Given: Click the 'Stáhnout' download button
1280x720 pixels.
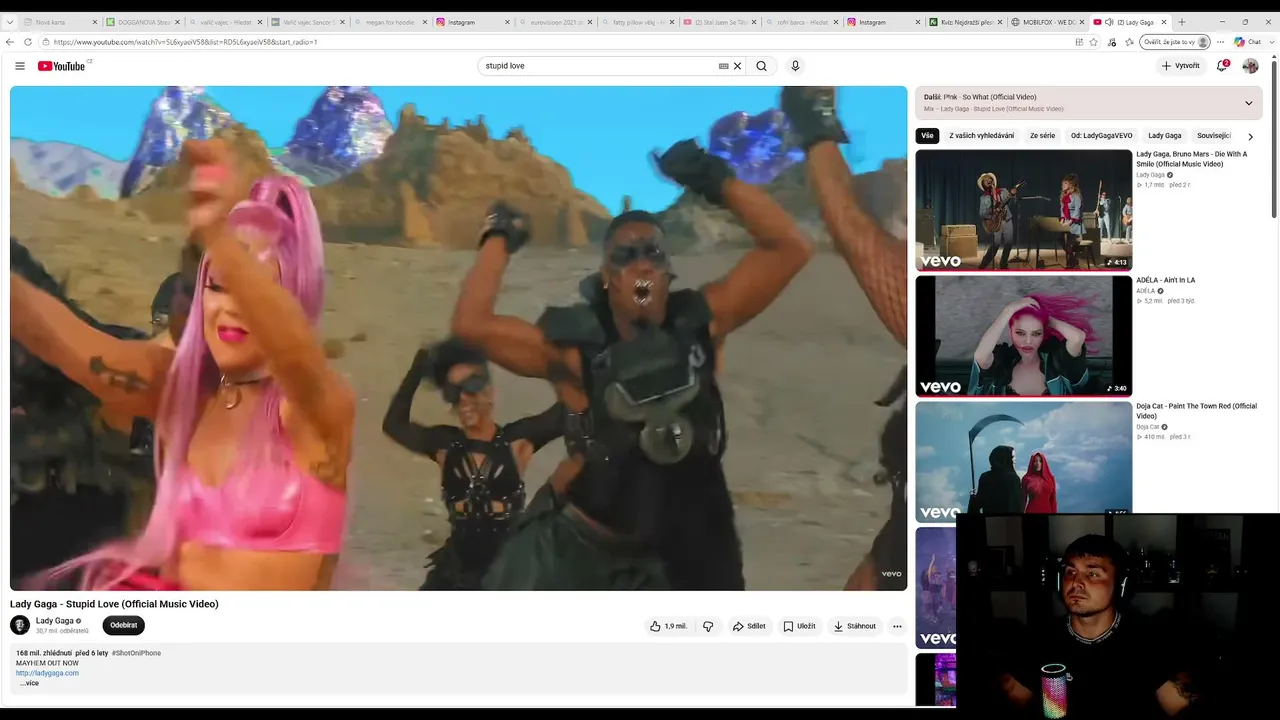Looking at the screenshot, I should pos(854,626).
